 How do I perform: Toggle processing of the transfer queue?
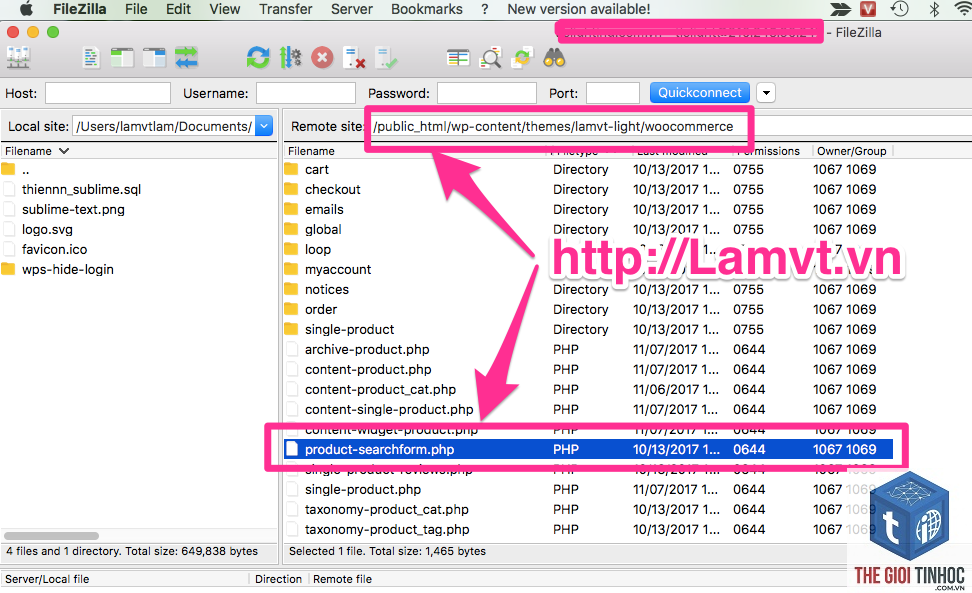click(290, 58)
